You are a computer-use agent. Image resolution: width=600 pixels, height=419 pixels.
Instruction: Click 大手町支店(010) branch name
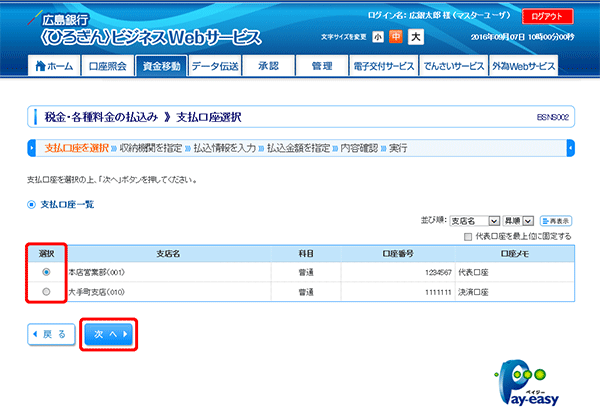[x=96, y=292]
